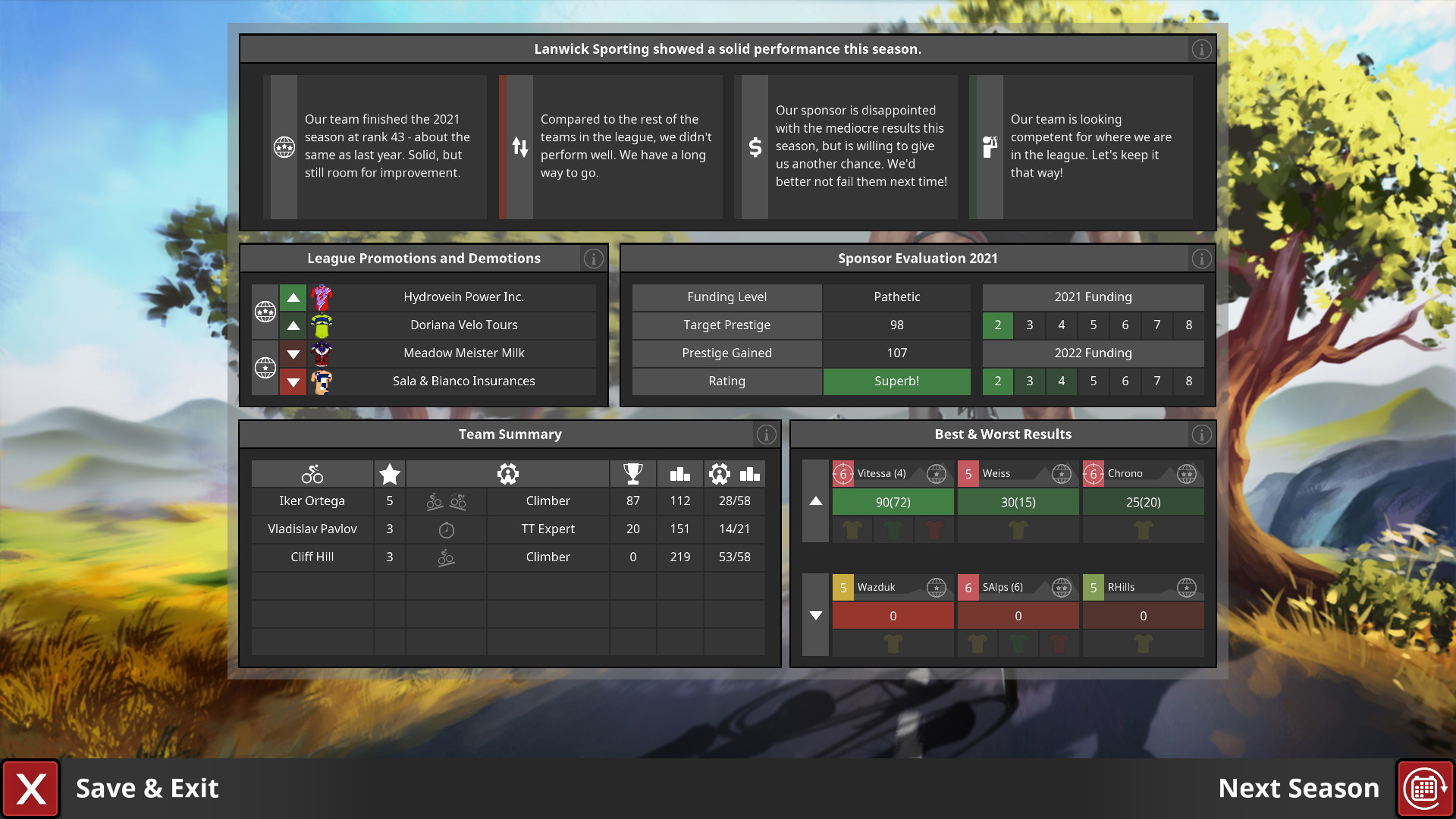Click the red X Save & Exit icon

point(31,789)
